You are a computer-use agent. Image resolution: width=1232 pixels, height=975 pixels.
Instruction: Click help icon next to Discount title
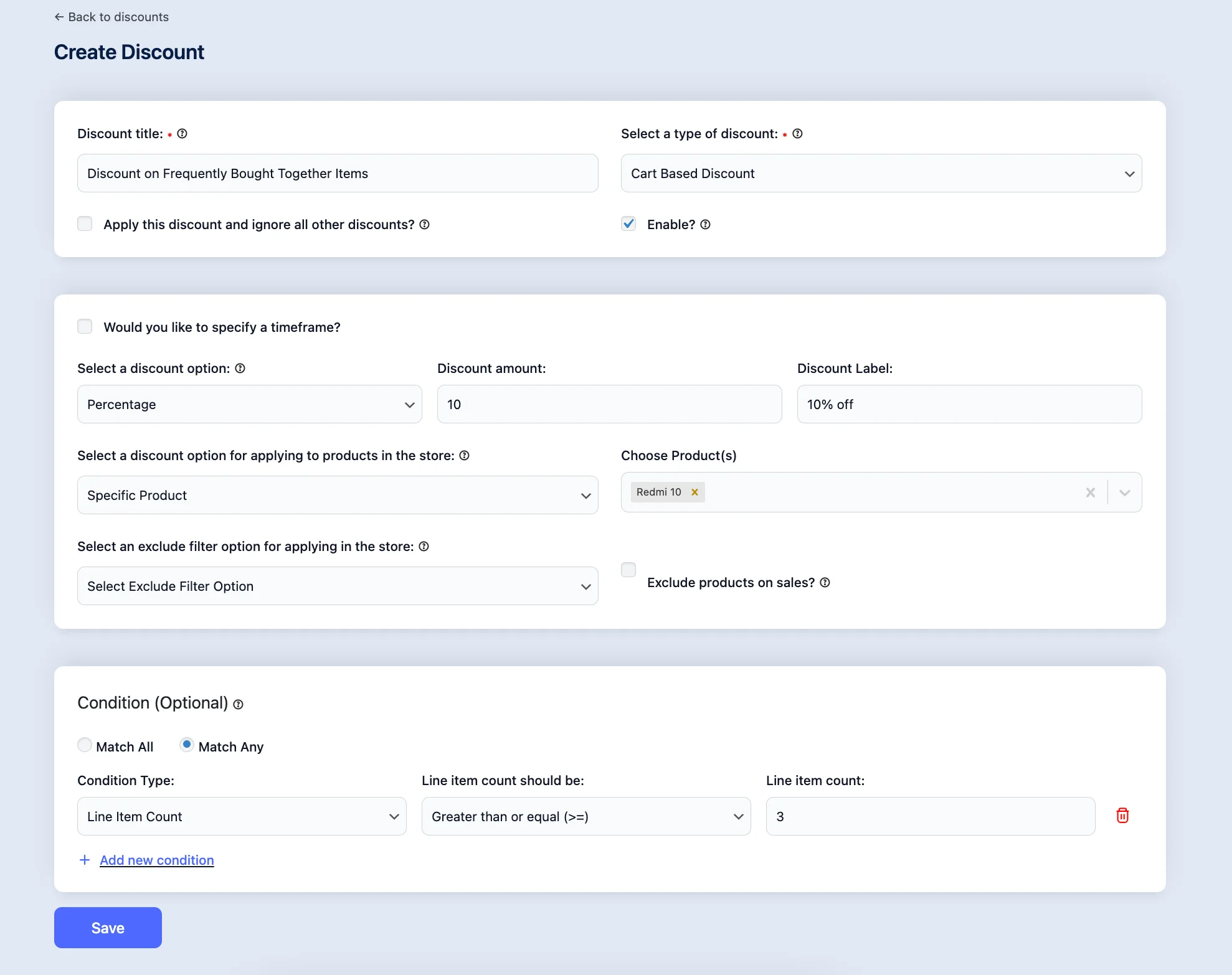182,134
